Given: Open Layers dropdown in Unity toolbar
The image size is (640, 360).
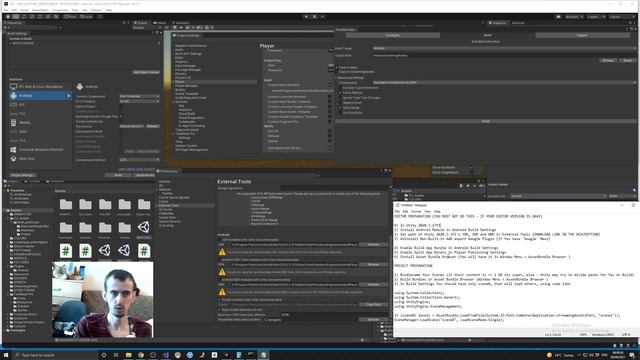Looking at the screenshot, I should coord(596,17).
